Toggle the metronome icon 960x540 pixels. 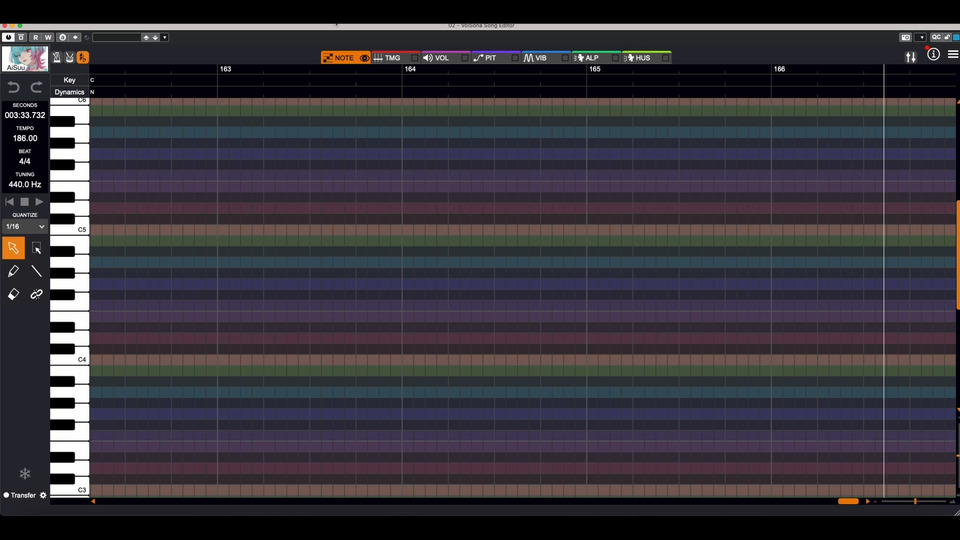click(x=57, y=58)
